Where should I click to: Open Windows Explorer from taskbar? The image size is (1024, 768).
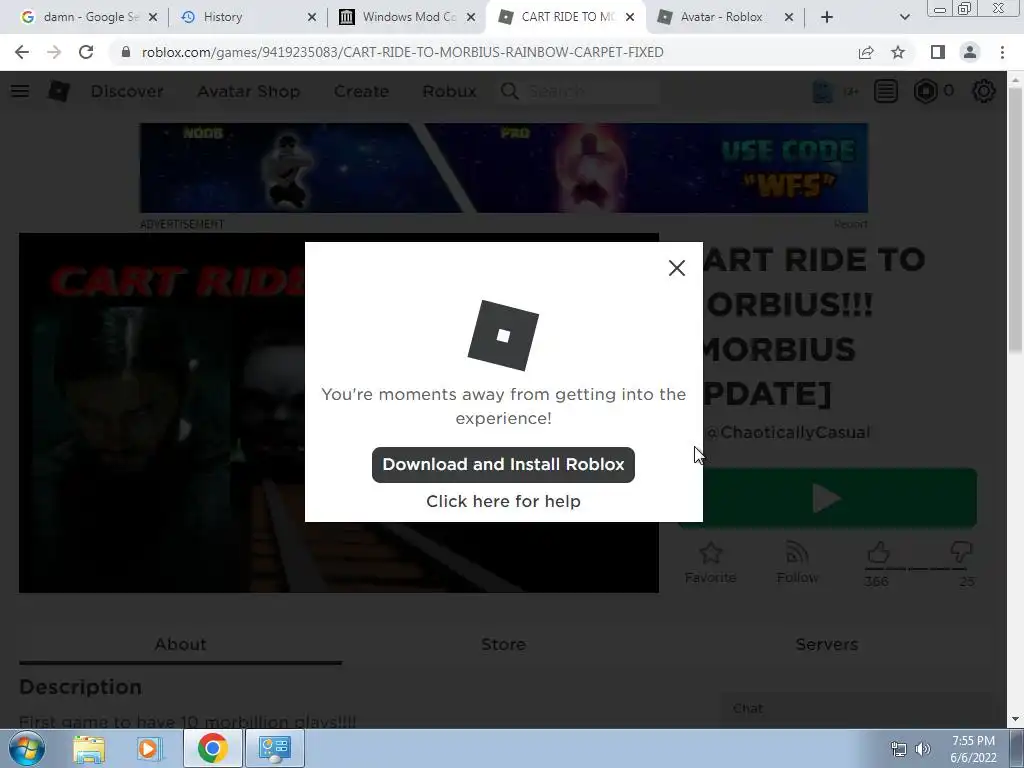[89, 748]
